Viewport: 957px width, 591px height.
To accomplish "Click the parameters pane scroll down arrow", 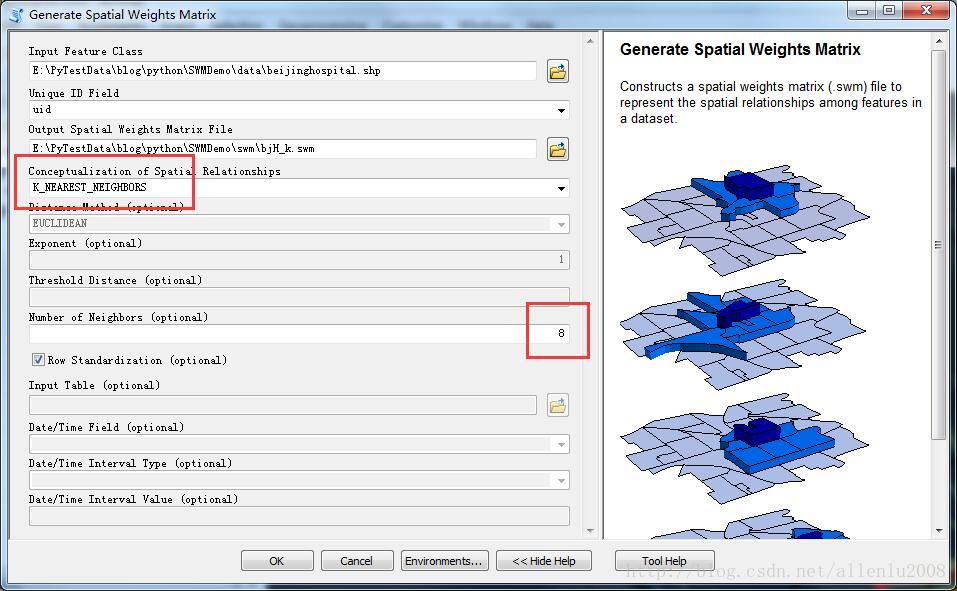I will [x=590, y=531].
